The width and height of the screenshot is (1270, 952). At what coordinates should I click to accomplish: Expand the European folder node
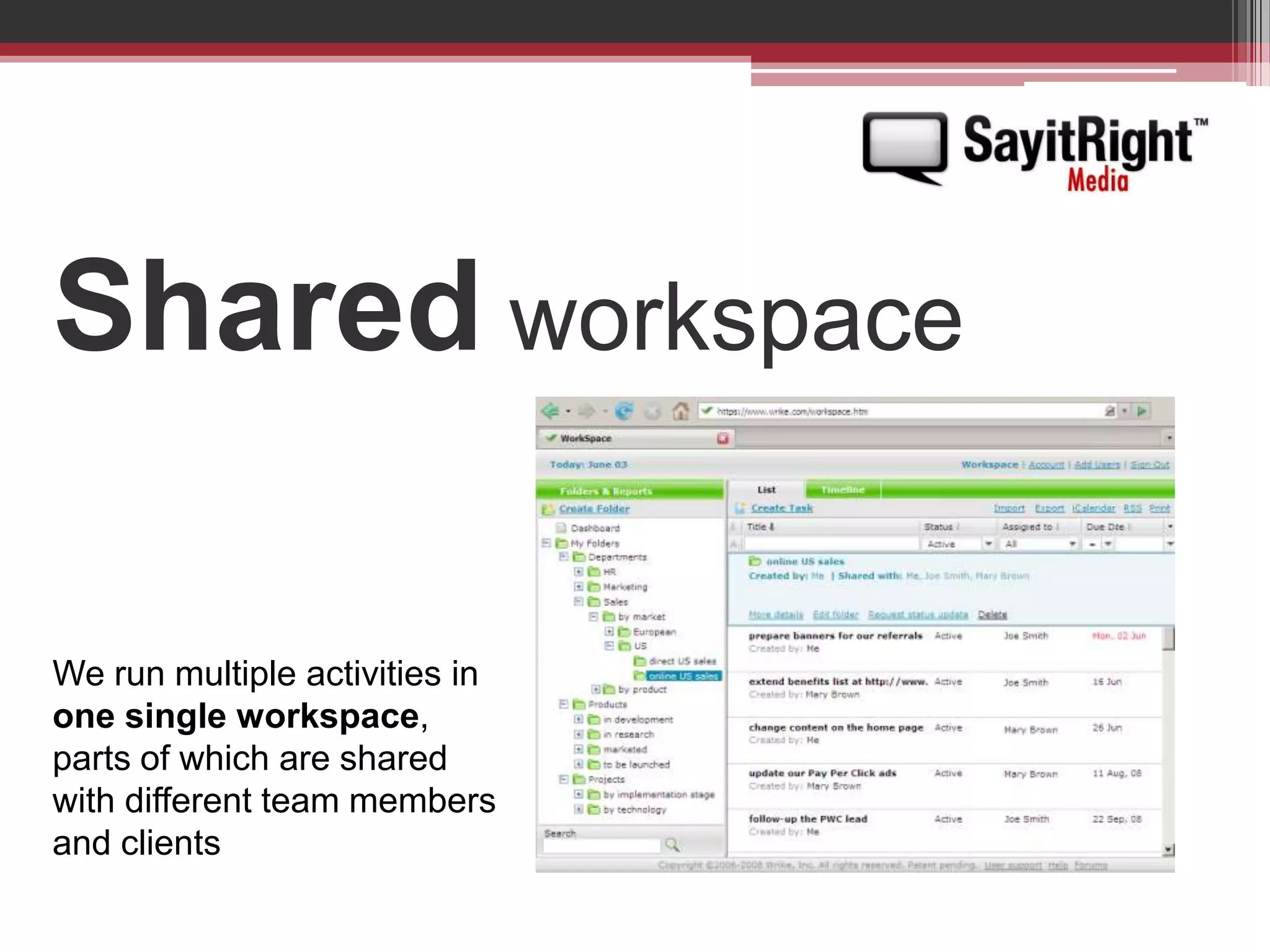point(609,632)
